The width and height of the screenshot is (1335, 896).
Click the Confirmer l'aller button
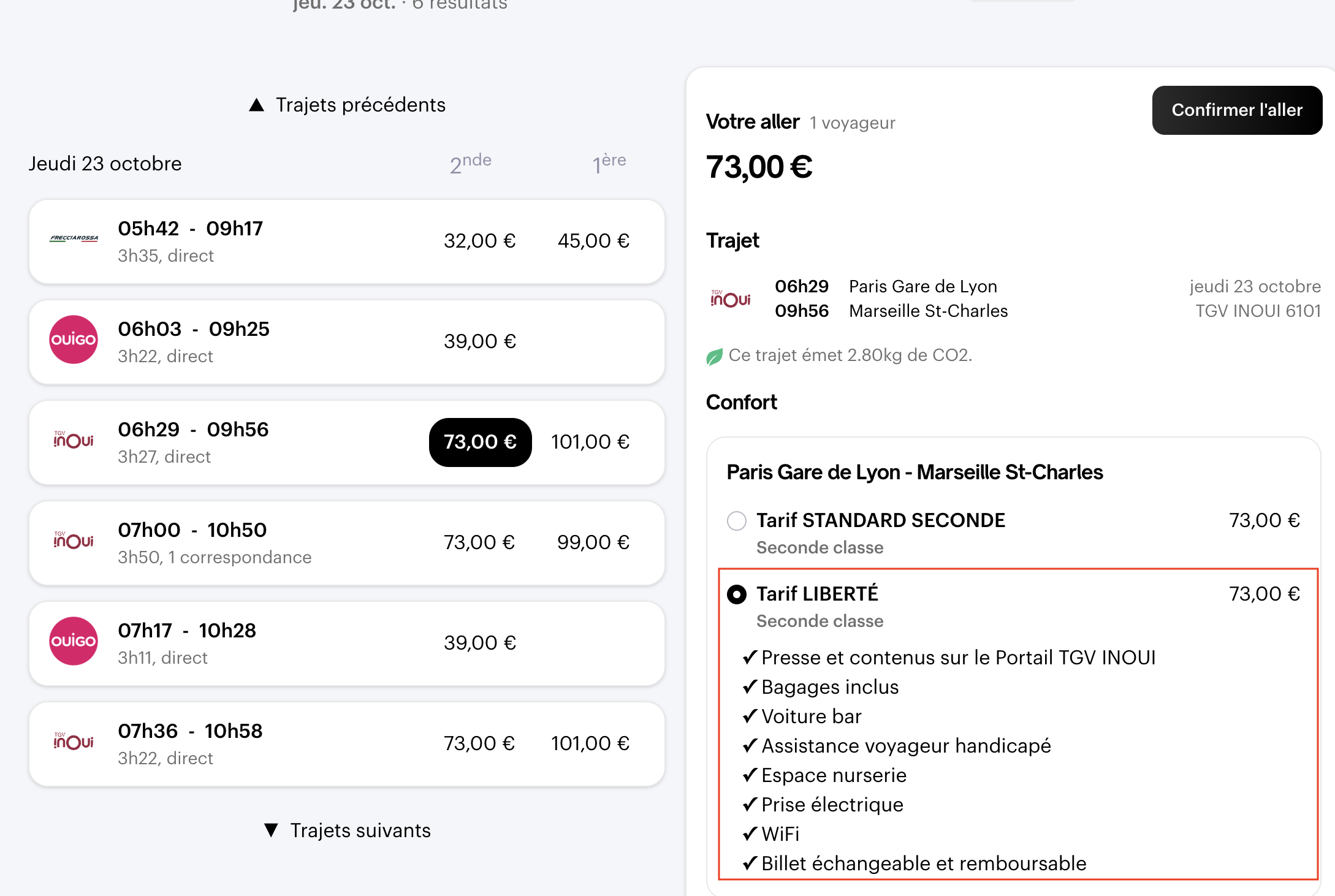(x=1236, y=110)
